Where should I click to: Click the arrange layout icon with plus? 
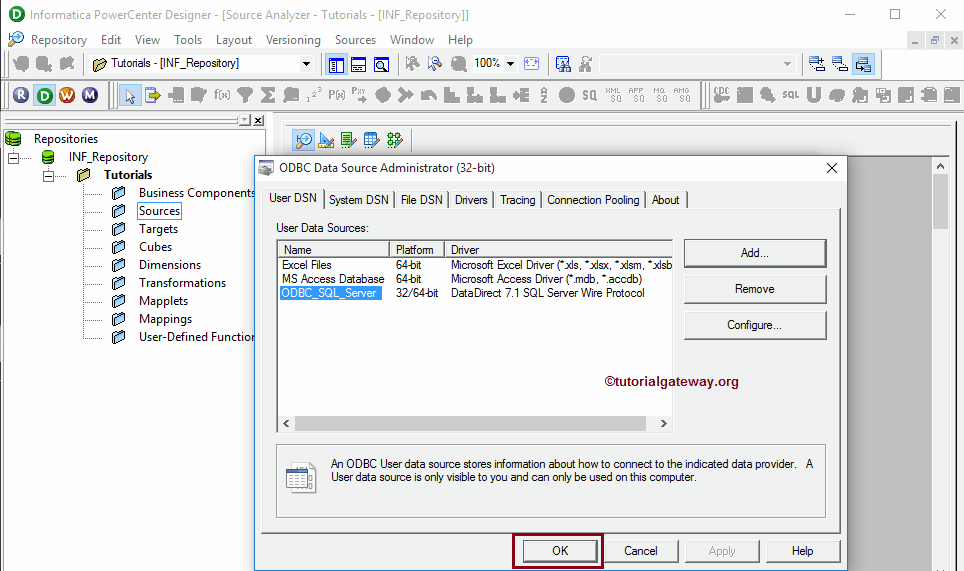[x=817, y=63]
